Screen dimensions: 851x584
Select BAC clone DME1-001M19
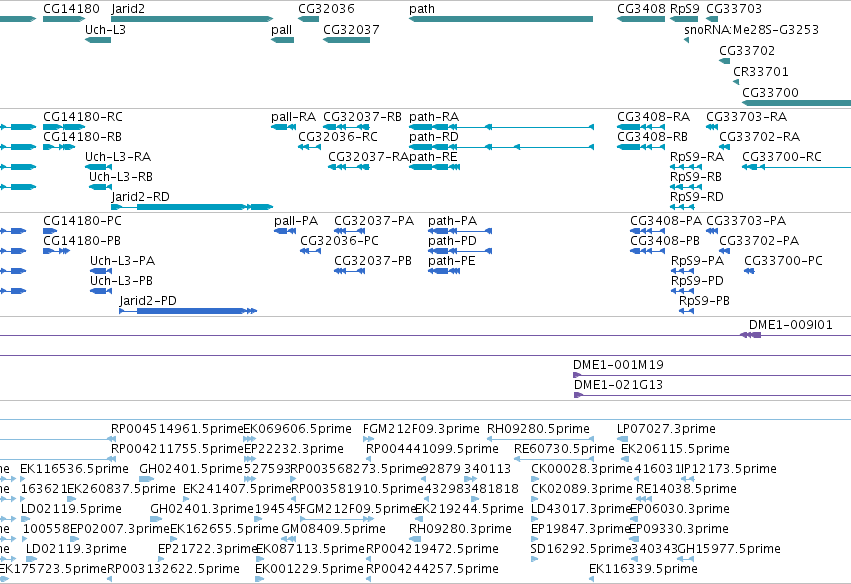pyautogui.click(x=618, y=365)
